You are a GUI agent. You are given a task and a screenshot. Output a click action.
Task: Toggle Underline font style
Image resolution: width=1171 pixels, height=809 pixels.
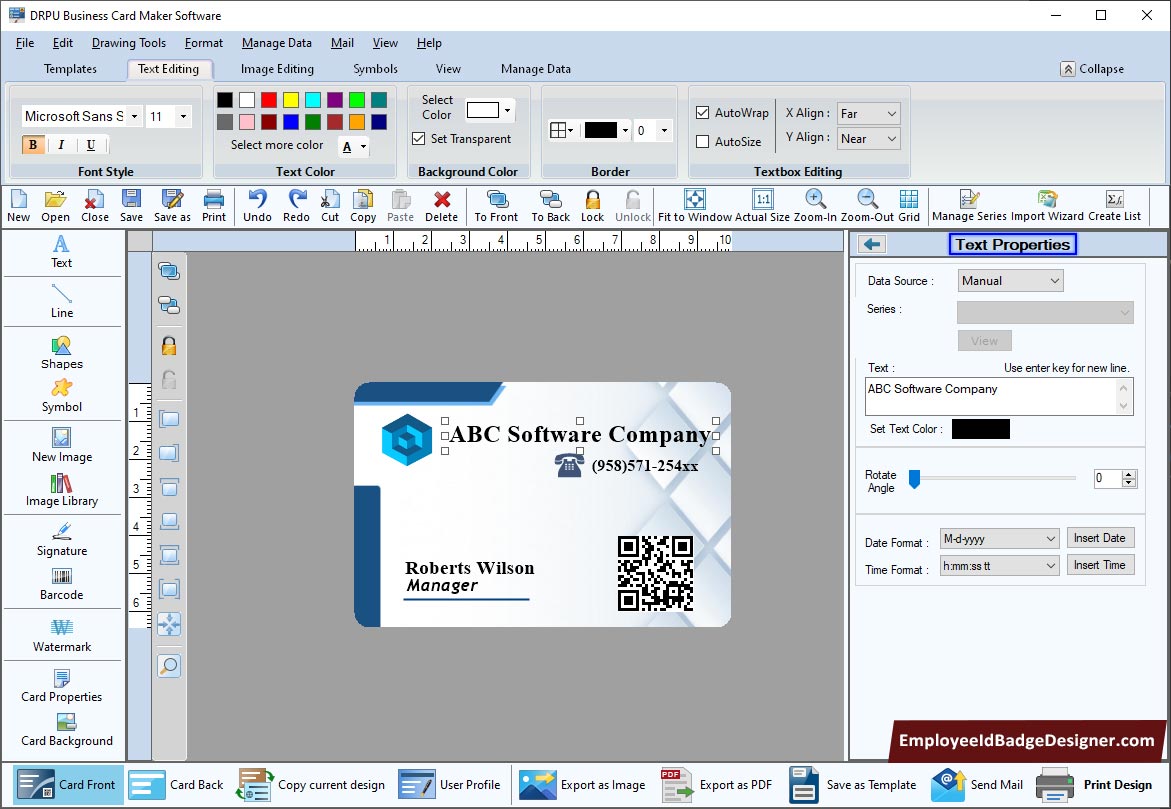click(x=90, y=145)
